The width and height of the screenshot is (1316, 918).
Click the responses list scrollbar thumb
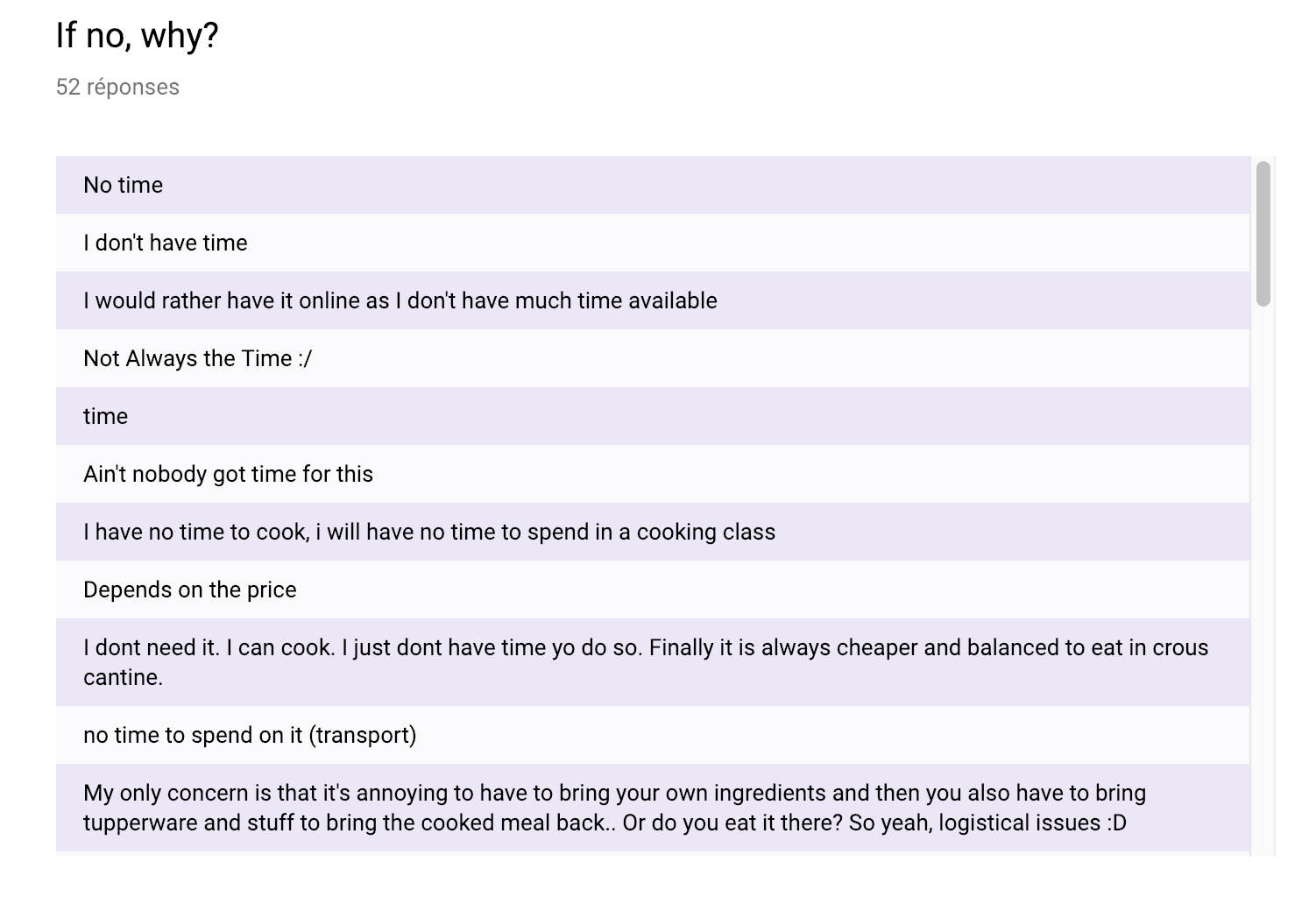coord(1263,234)
